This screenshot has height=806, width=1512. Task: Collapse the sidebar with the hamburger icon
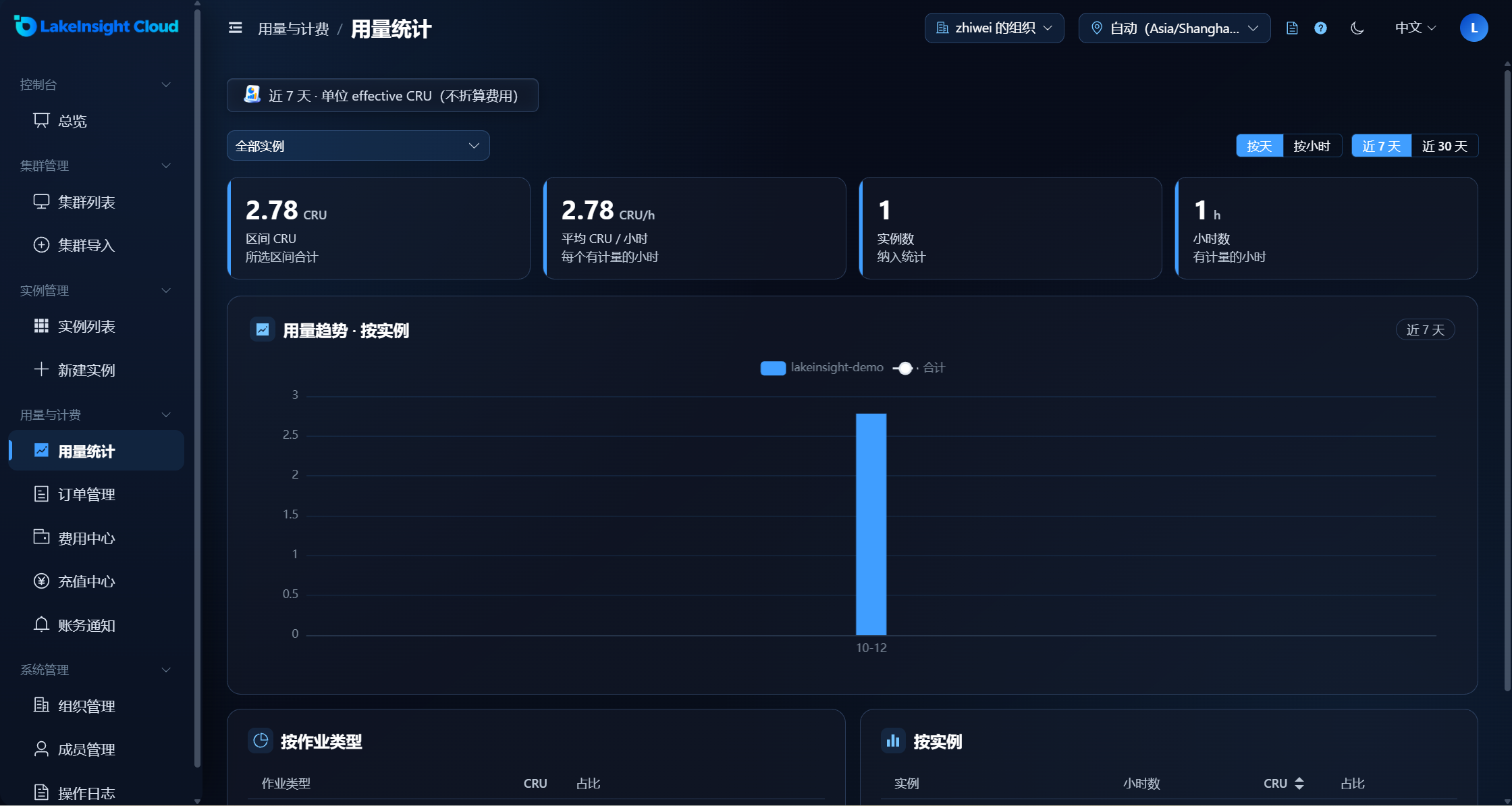tap(235, 28)
